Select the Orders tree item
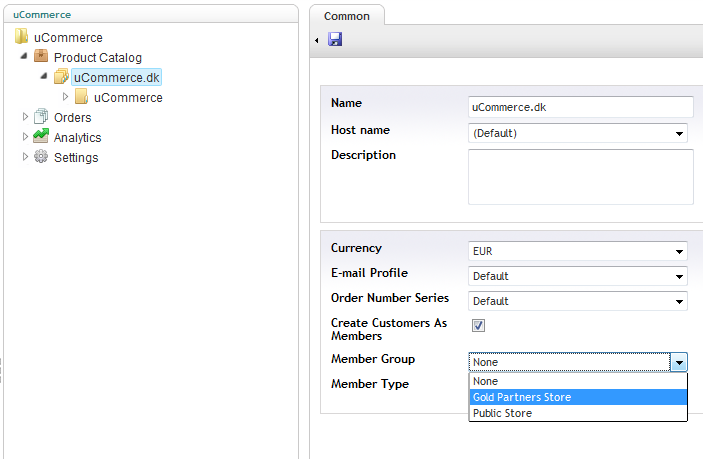703x459 pixels. pyautogui.click(x=73, y=117)
